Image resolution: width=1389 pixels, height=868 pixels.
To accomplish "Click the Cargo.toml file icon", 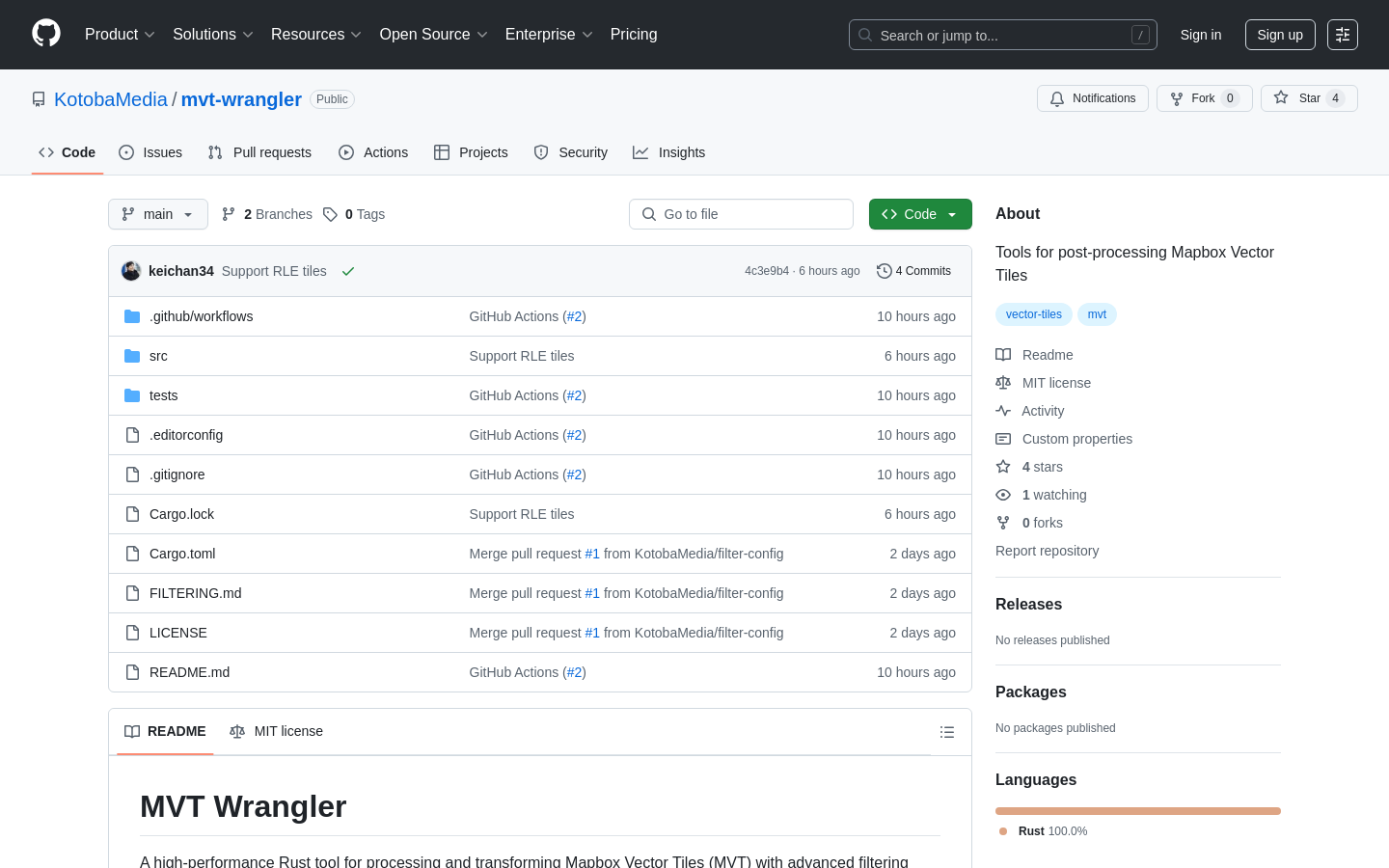I will pos(132,554).
